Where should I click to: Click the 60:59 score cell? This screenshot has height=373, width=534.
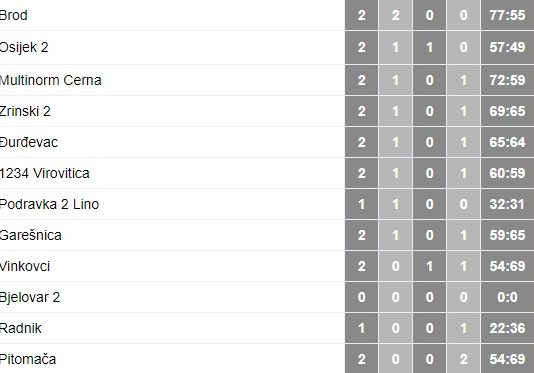click(507, 173)
